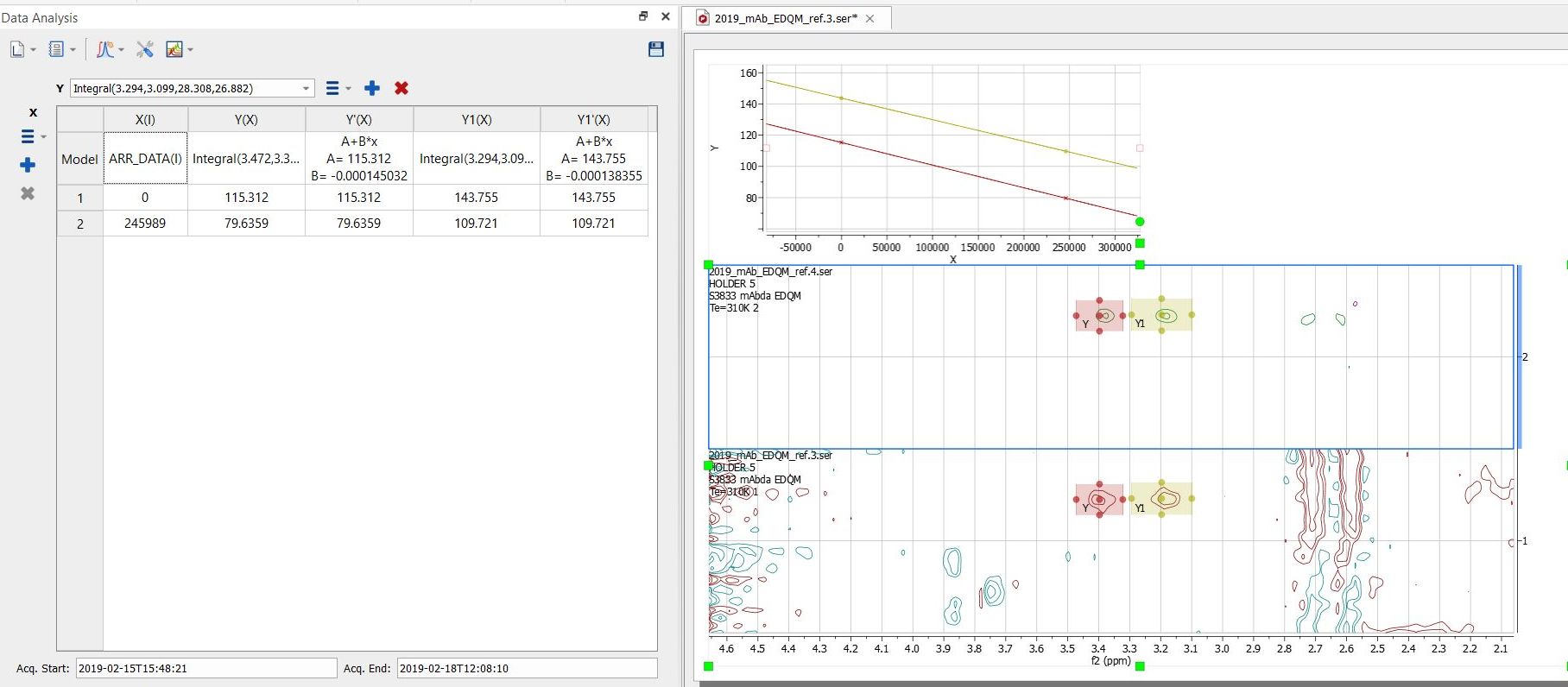Click the green circle handle on the graph
This screenshot has height=687, width=1568.
[1140, 222]
